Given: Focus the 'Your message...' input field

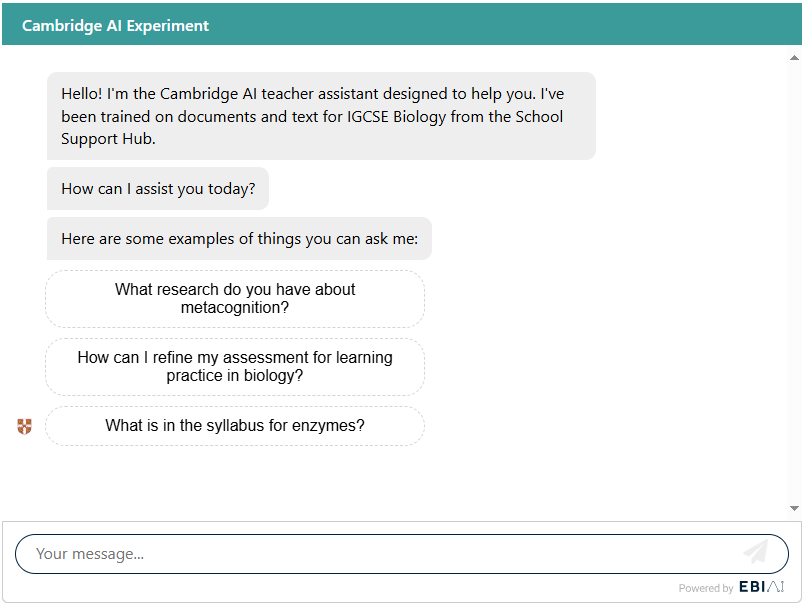Looking at the screenshot, I should [380, 554].
